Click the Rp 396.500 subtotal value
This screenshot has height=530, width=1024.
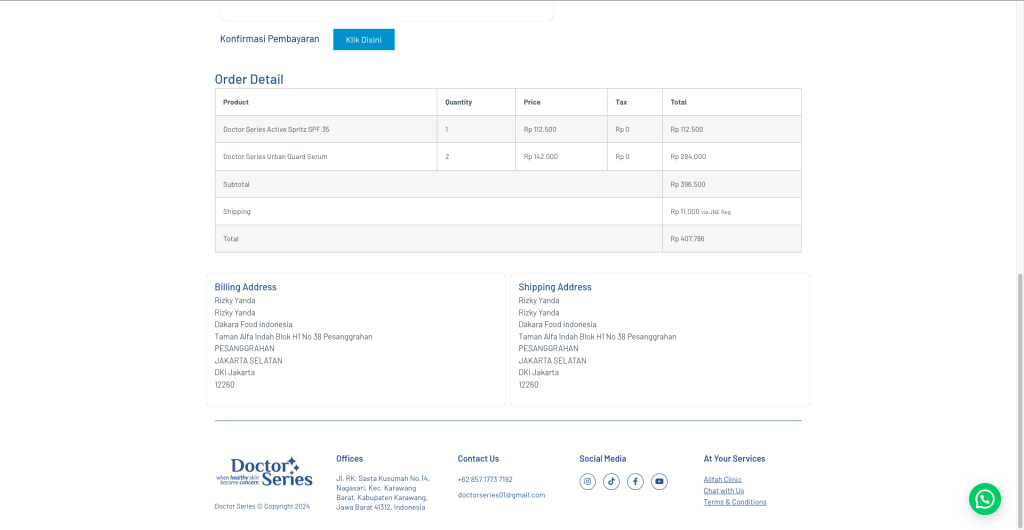pyautogui.click(x=688, y=185)
